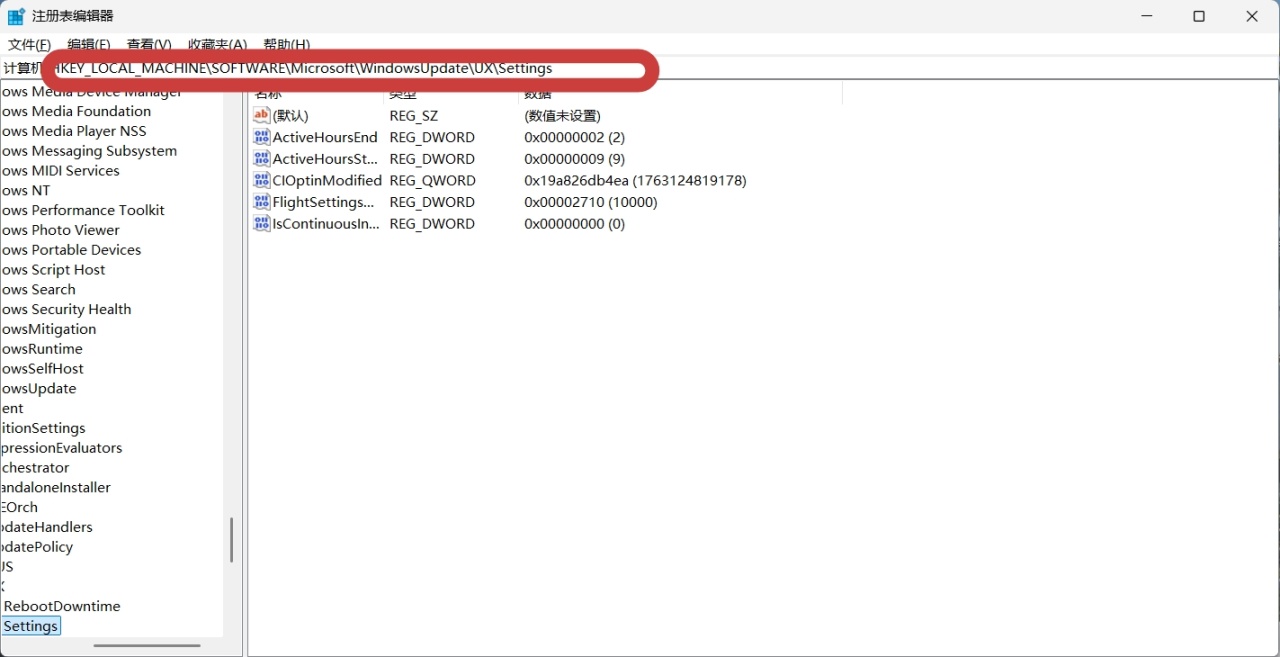This screenshot has height=657, width=1280.
Task: Open the 查看(V) menu
Action: (x=149, y=45)
